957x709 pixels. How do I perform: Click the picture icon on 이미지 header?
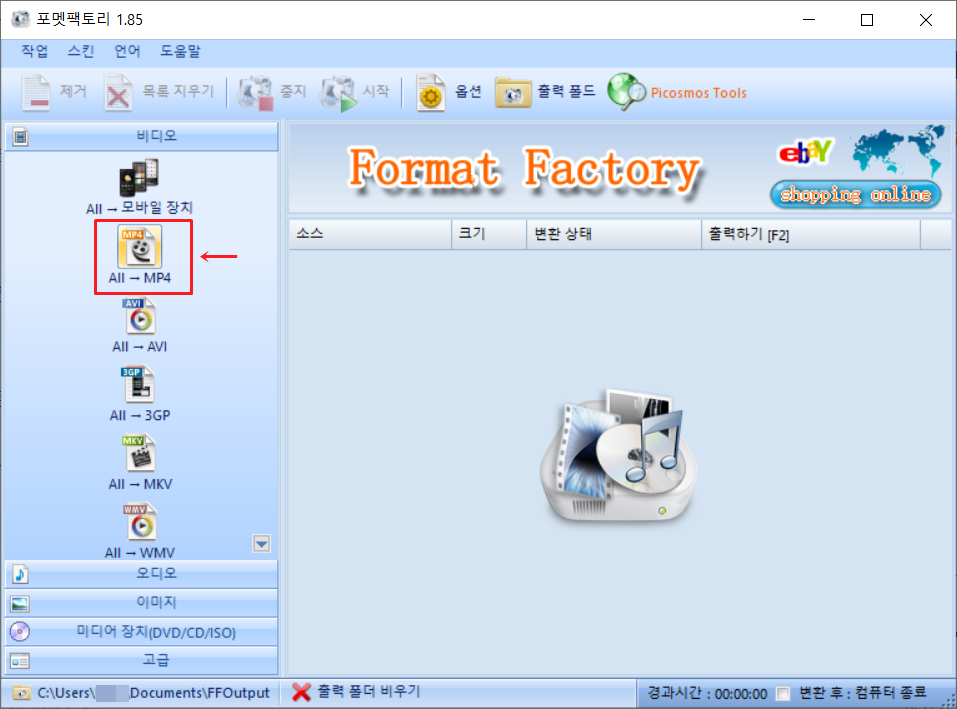(x=20, y=603)
